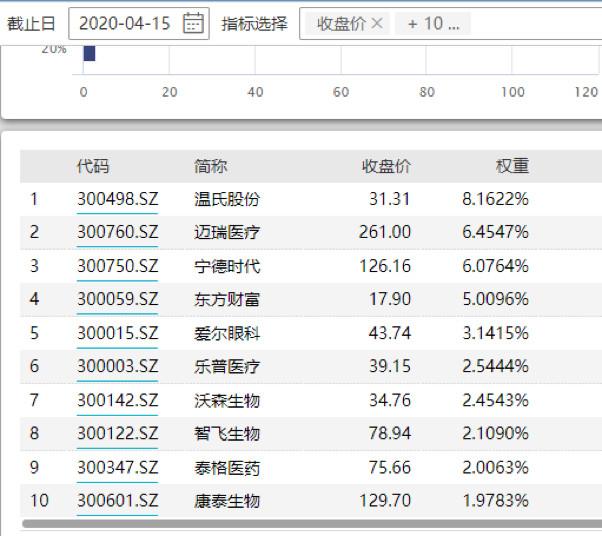Click the weight value 5.0096%

click(495, 299)
